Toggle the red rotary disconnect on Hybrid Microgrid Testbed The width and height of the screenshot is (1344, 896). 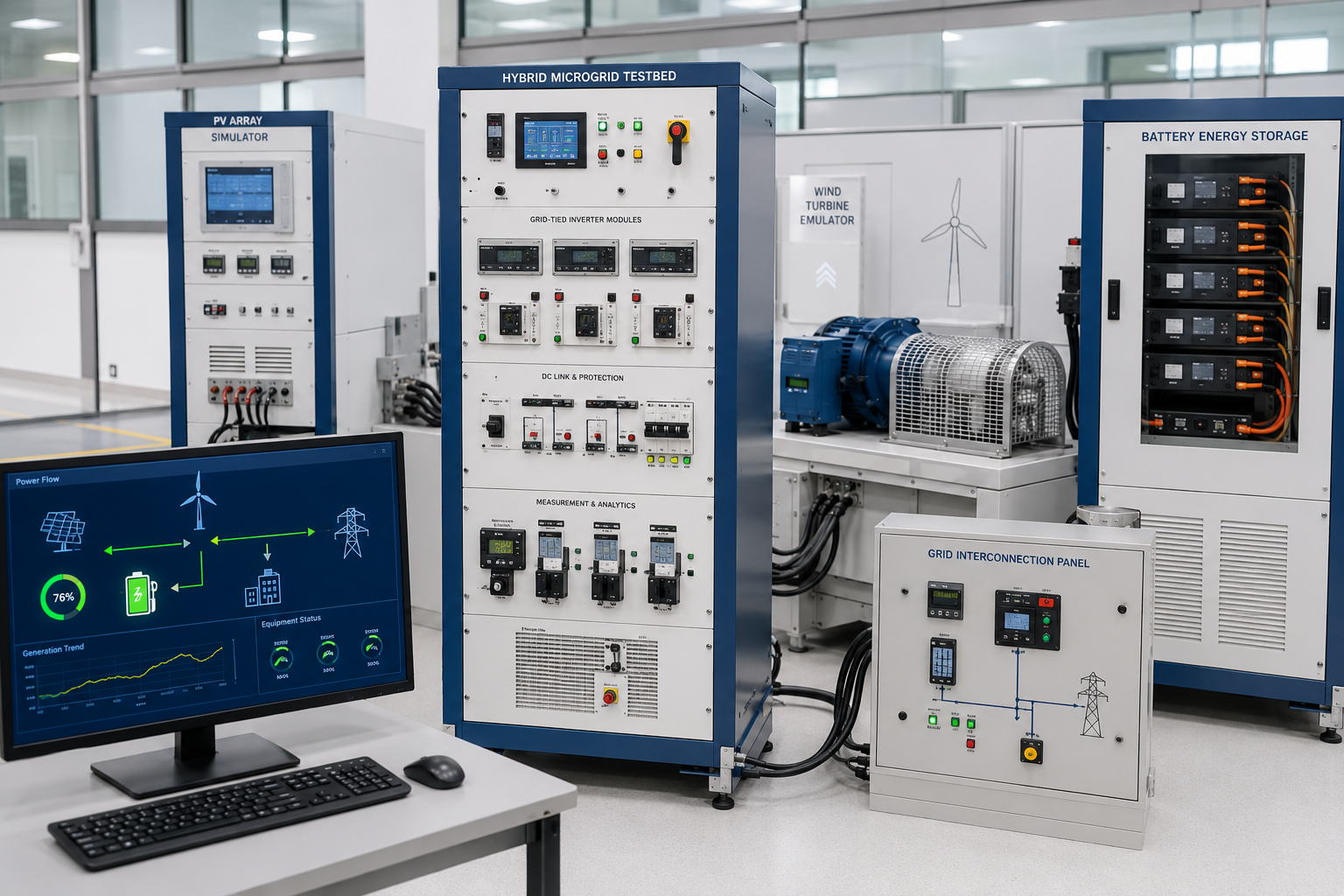[x=677, y=139]
